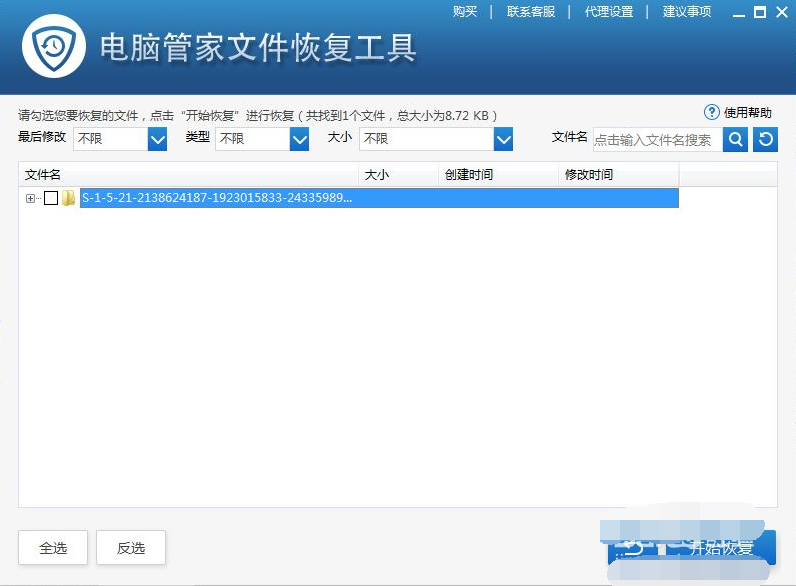Open the 大小 filter dropdown
This screenshot has height=586, width=796.
pos(502,139)
